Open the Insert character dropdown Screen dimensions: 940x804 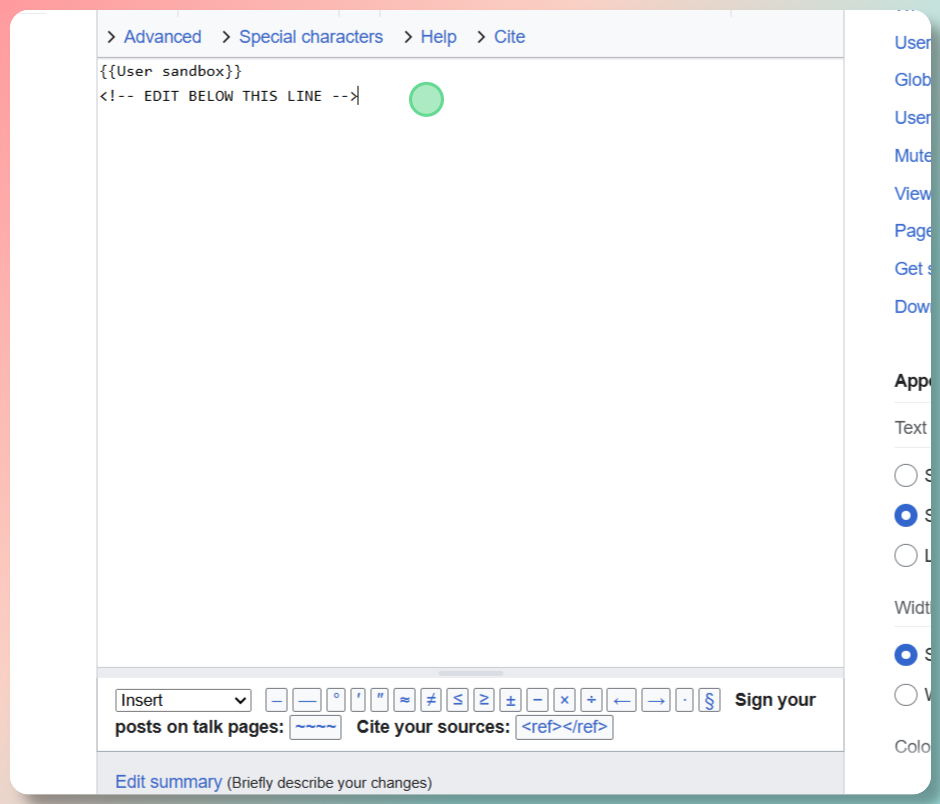click(x=183, y=700)
